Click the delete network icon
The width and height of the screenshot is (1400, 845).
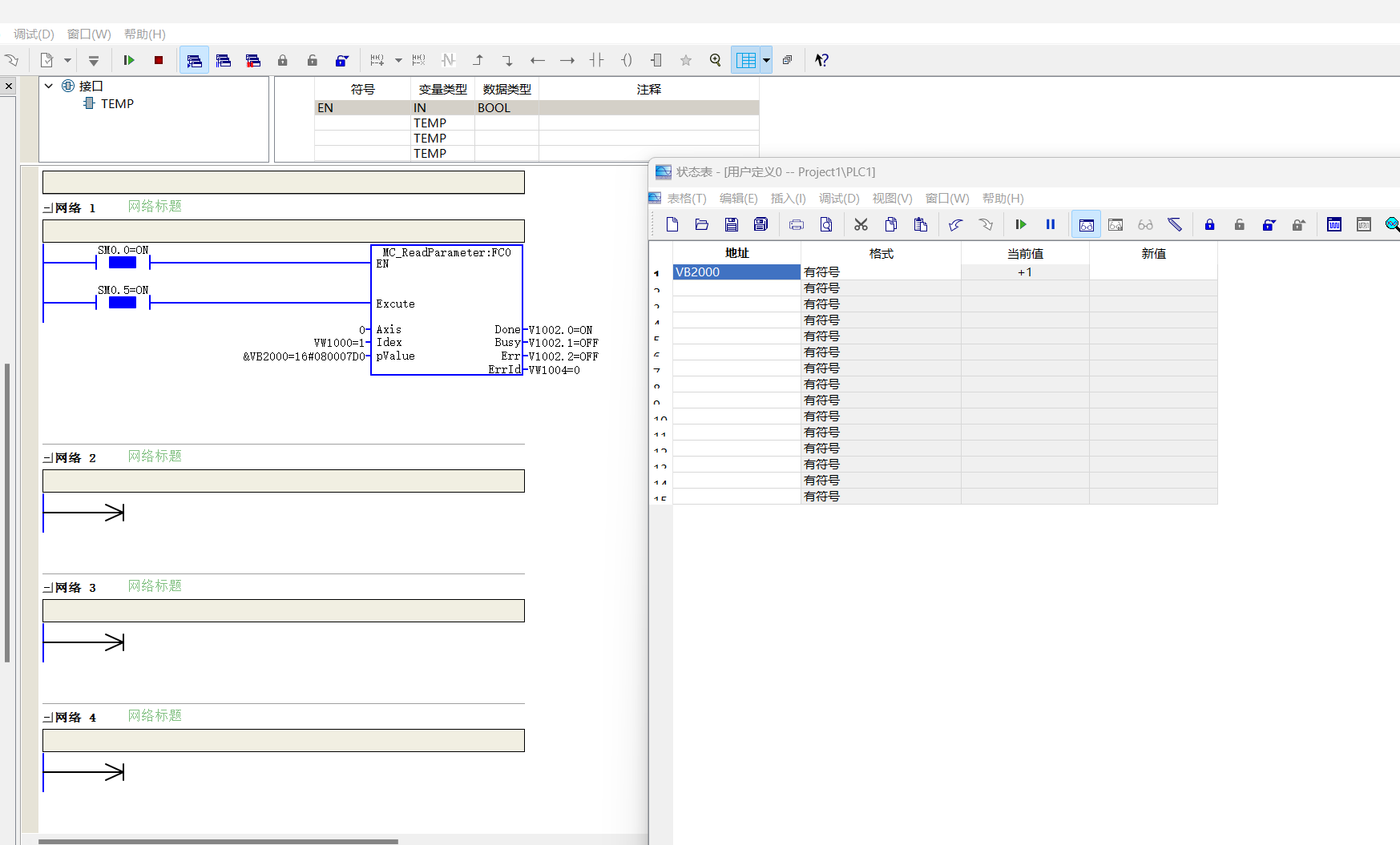pos(418,60)
